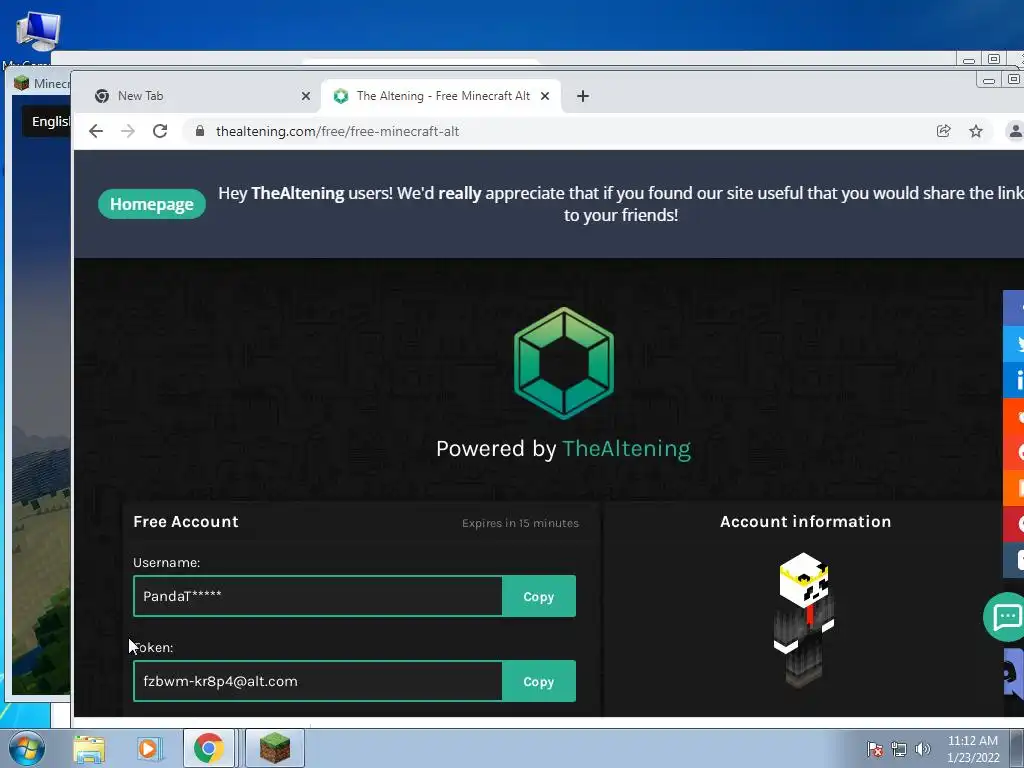
Task: Copy the username PandaT*****
Action: click(x=539, y=596)
